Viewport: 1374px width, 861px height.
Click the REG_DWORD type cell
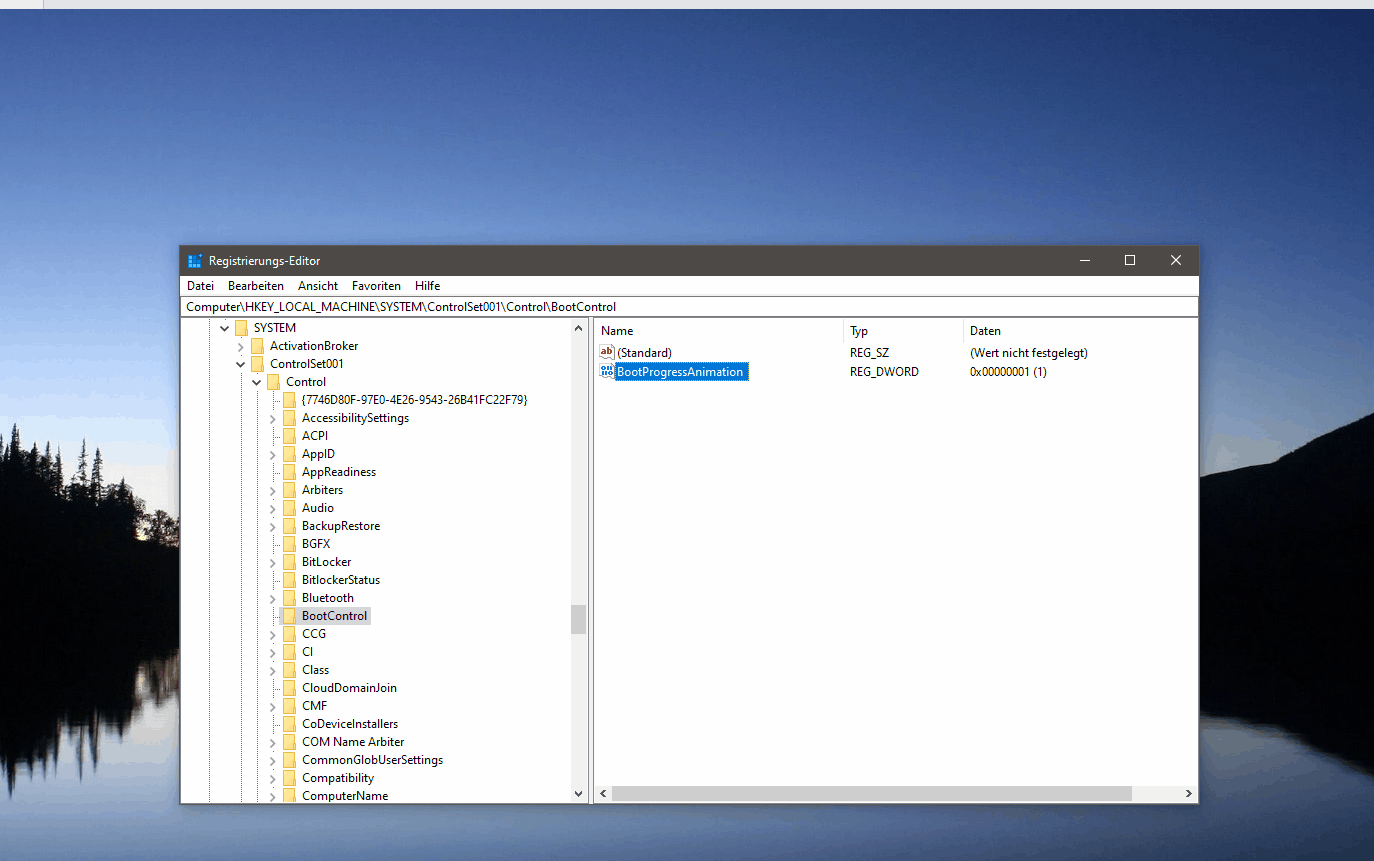pos(884,372)
